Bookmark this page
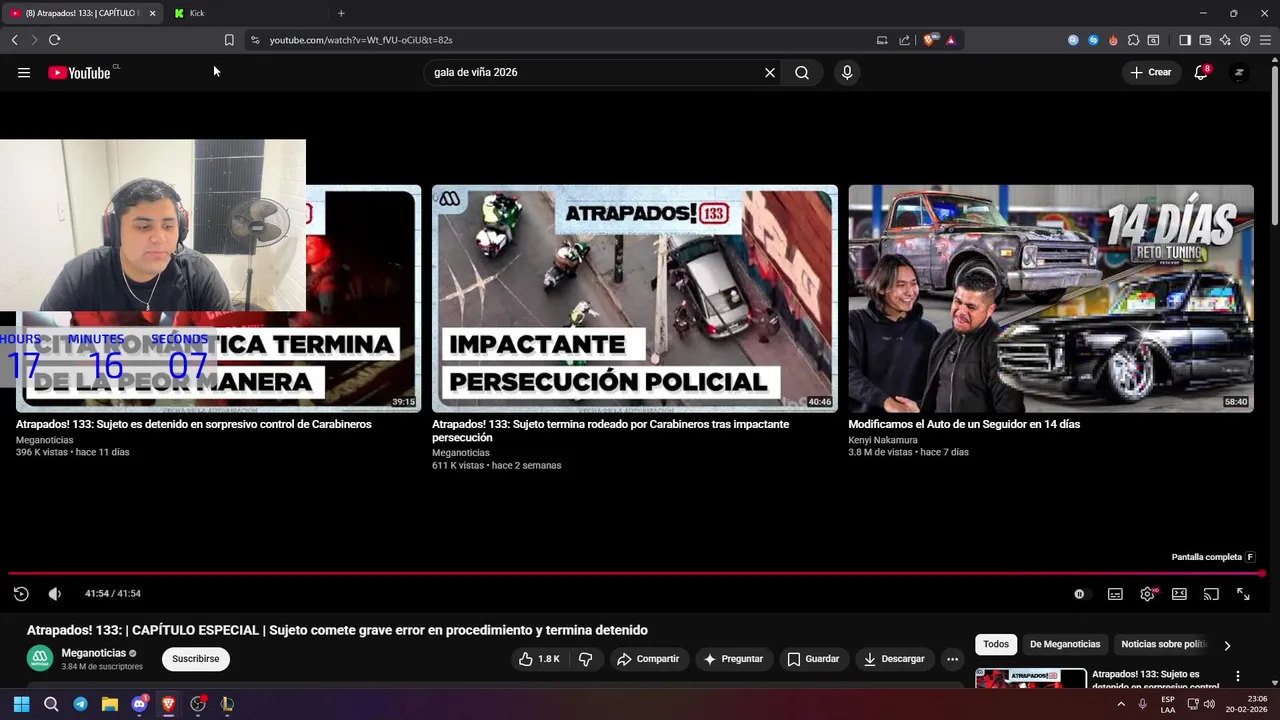Viewport: 1280px width, 720px height. coord(229,40)
